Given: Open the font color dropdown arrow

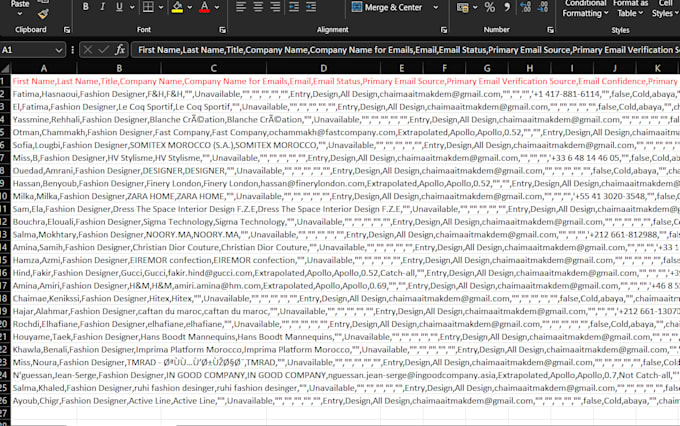Looking at the screenshot, I should click(x=217, y=7).
